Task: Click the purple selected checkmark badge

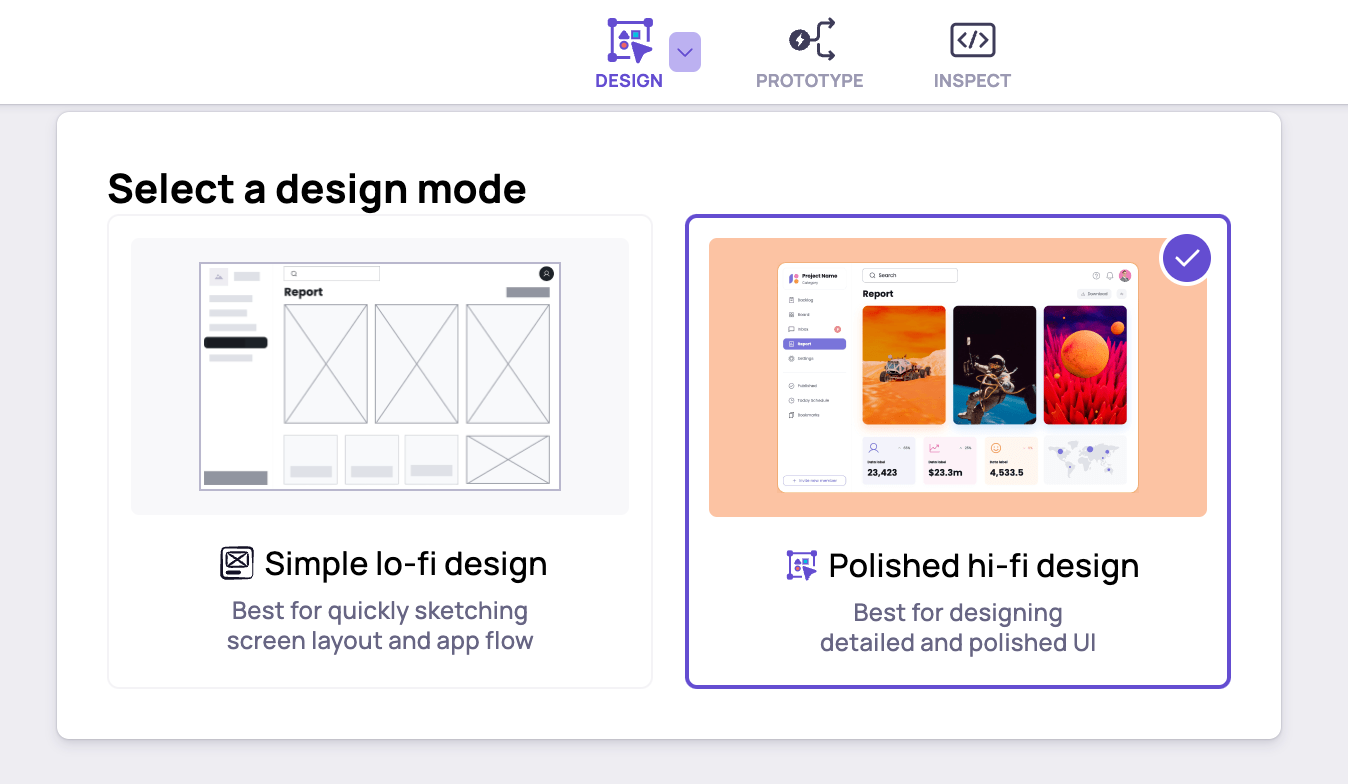Action: pos(1186,259)
